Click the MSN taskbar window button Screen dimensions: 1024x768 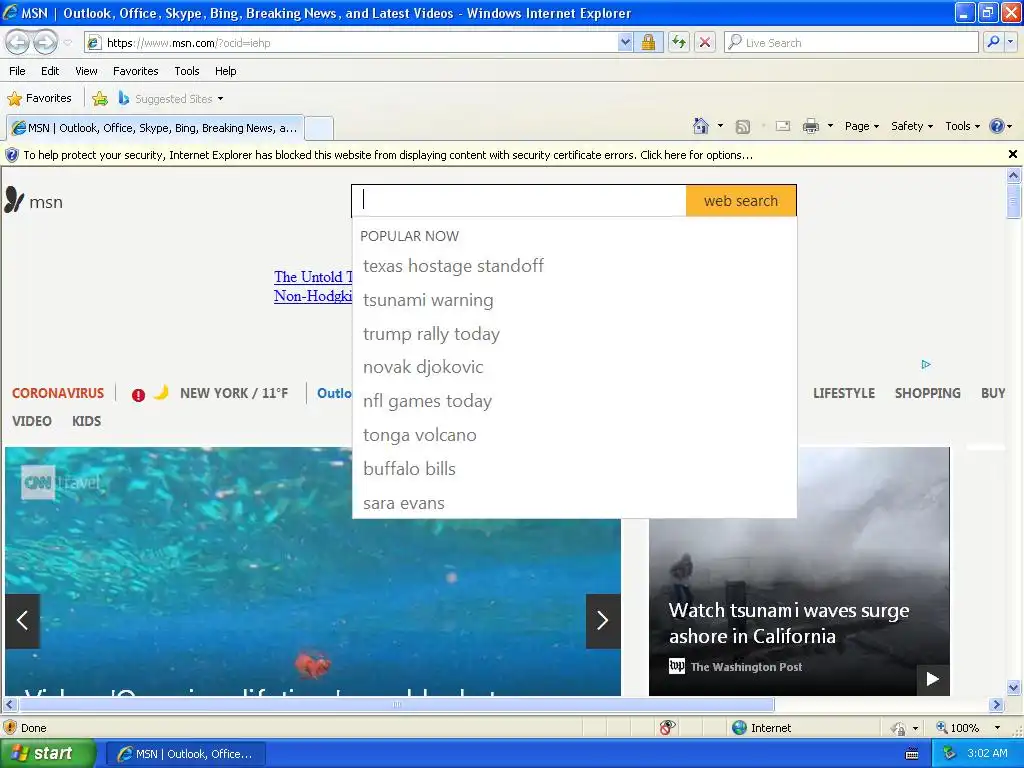pos(185,754)
